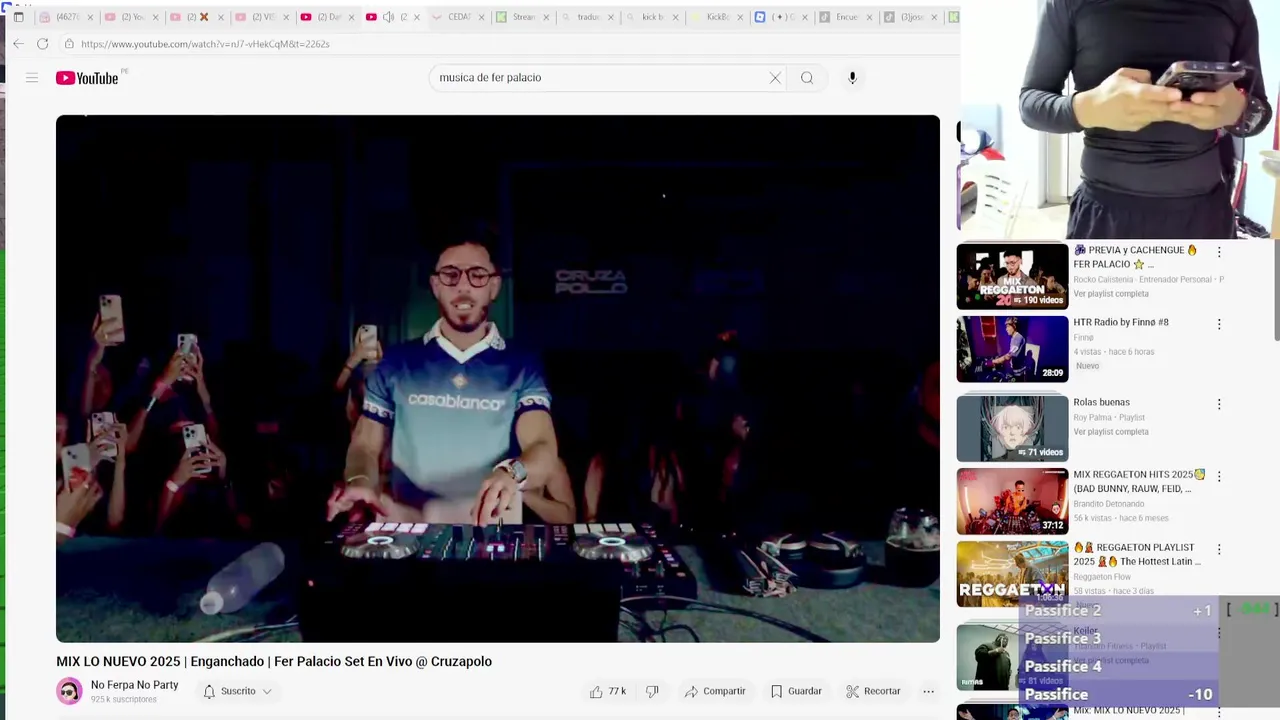1280x720 pixels.
Task: Run the search with the magnifier button
Action: (x=807, y=78)
